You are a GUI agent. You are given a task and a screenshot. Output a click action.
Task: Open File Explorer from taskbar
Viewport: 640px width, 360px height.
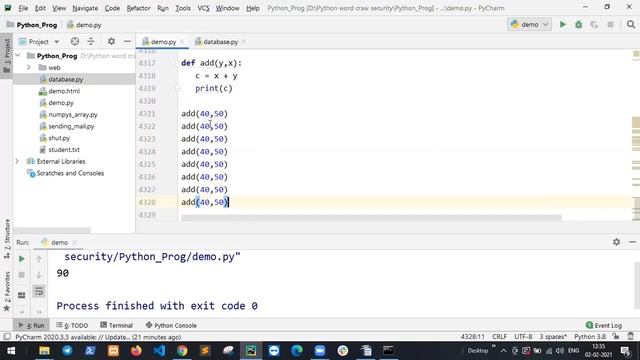pyautogui.click(x=44, y=351)
